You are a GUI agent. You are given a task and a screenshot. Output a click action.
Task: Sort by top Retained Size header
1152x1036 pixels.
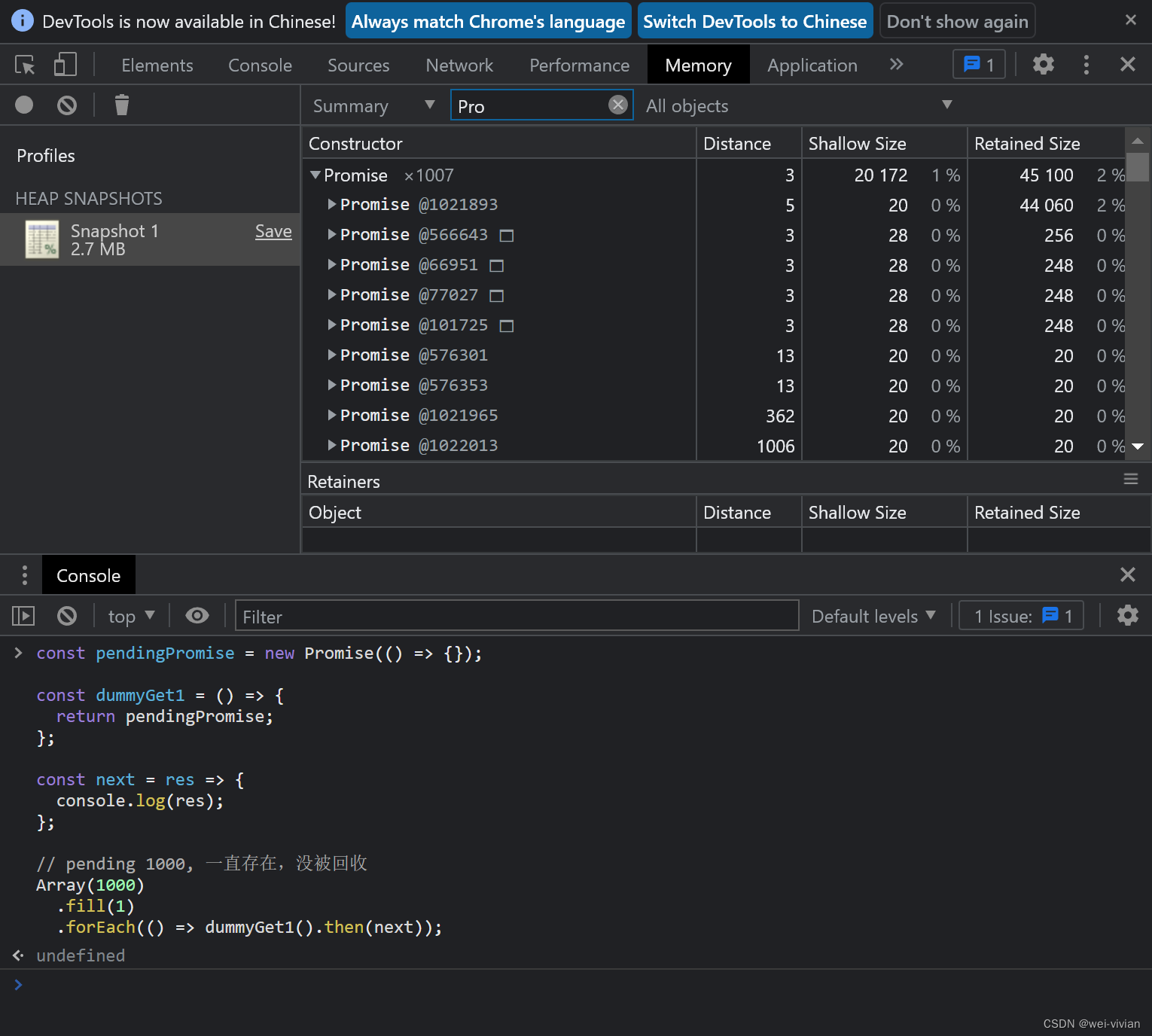[x=1047, y=143]
